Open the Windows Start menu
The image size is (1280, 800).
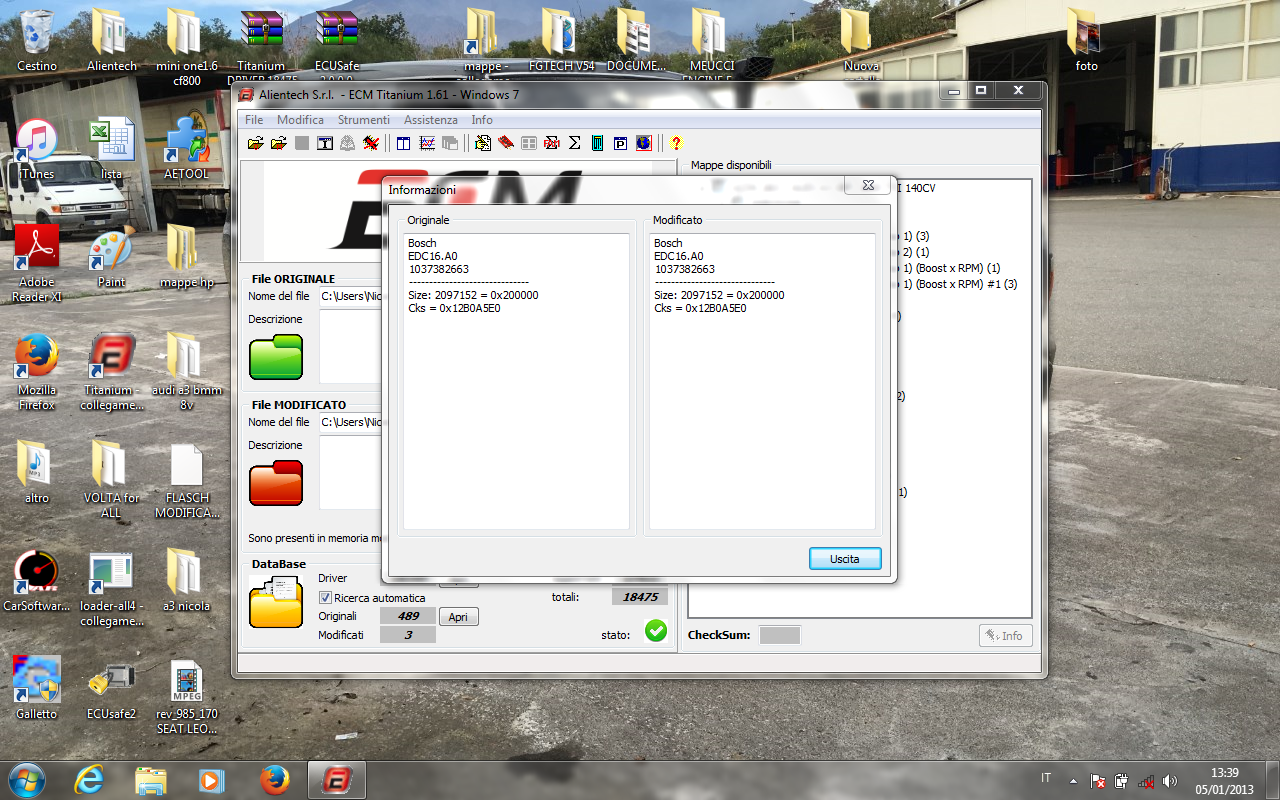(26, 779)
